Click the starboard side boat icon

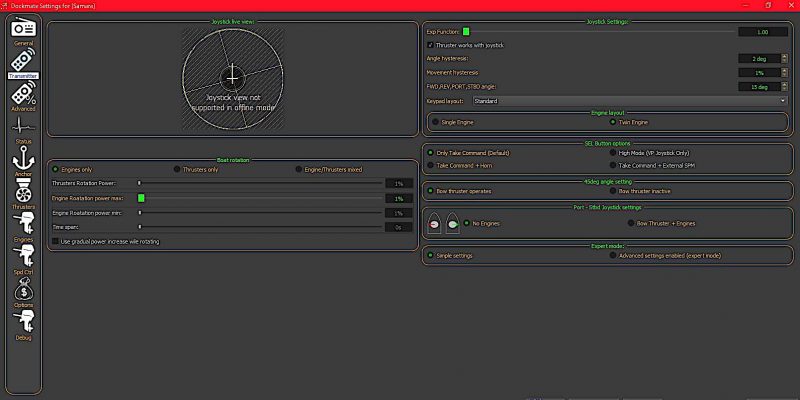[x=452, y=223]
